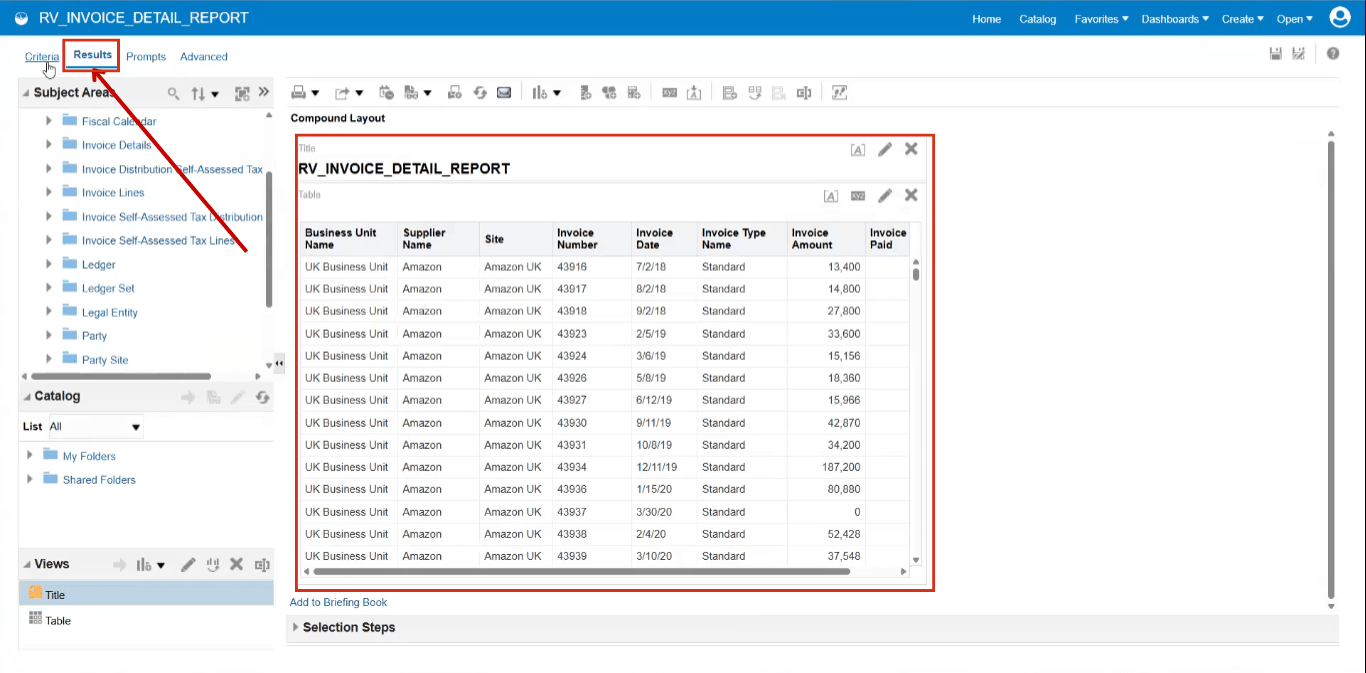Viewport: 1366px width, 673px height.
Task: Click the Save Analysis icon top right
Action: click(x=1275, y=53)
